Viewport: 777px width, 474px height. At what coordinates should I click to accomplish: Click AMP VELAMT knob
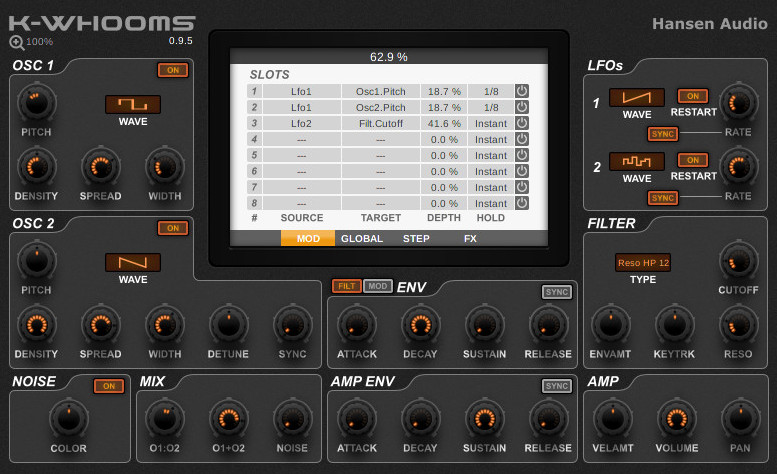[612, 419]
